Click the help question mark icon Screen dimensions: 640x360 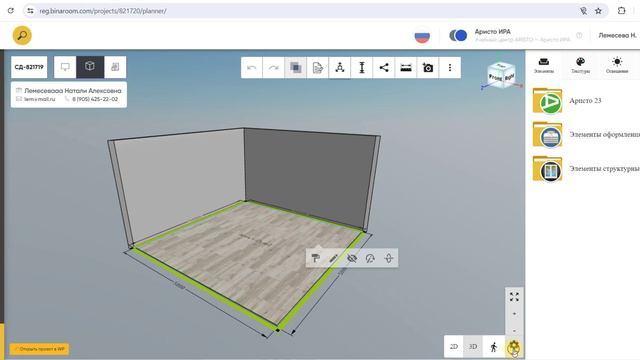point(579,36)
